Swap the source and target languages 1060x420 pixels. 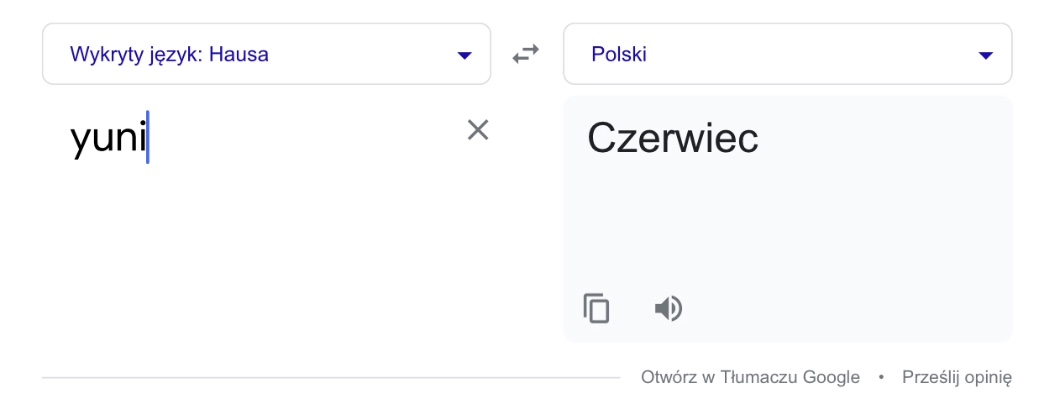pyautogui.click(x=526, y=55)
